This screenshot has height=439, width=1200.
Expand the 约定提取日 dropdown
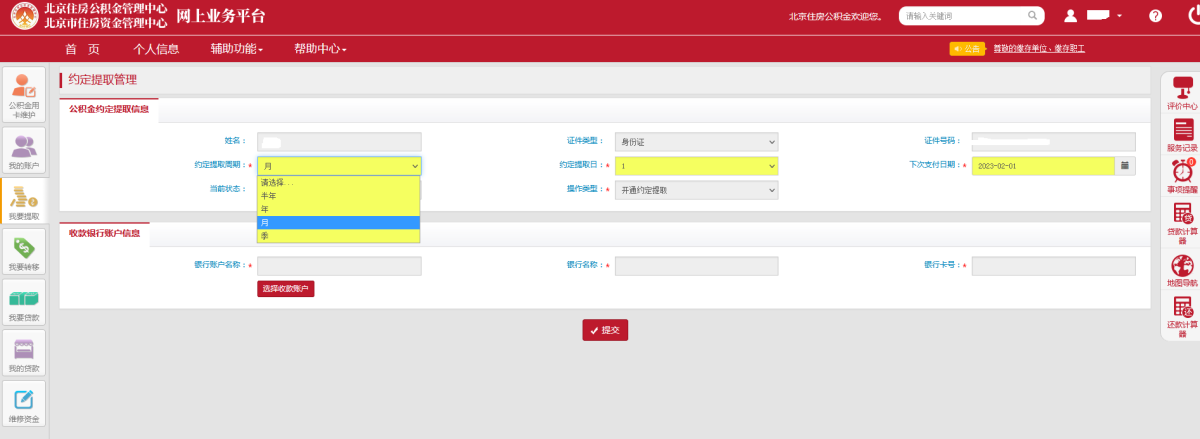(696, 166)
